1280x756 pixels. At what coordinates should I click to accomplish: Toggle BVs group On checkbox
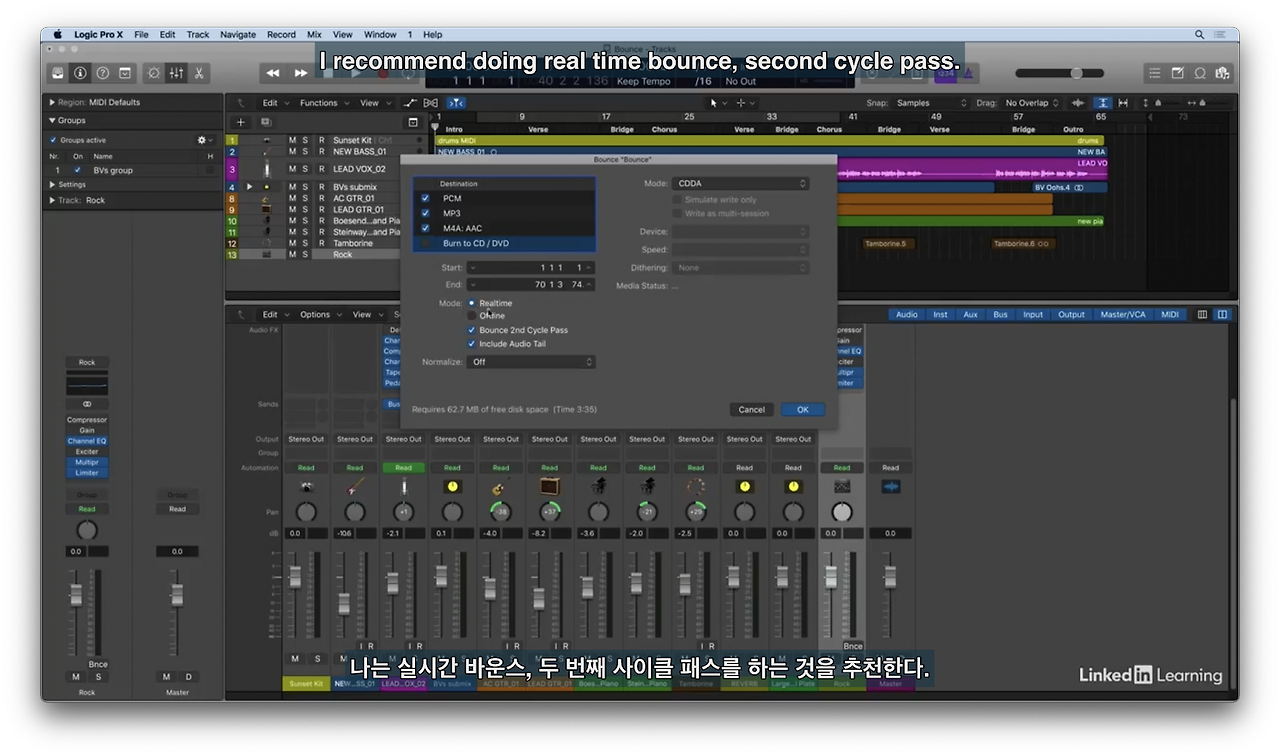pyautogui.click(x=78, y=170)
